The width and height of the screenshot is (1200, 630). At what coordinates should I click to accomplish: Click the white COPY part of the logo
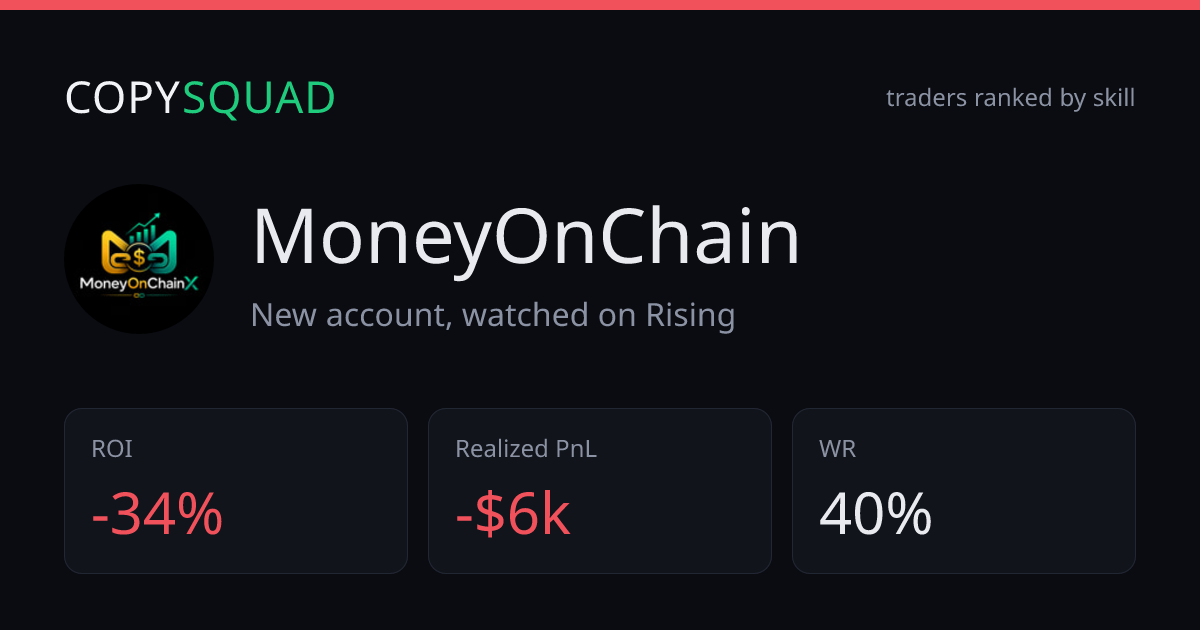pos(123,98)
